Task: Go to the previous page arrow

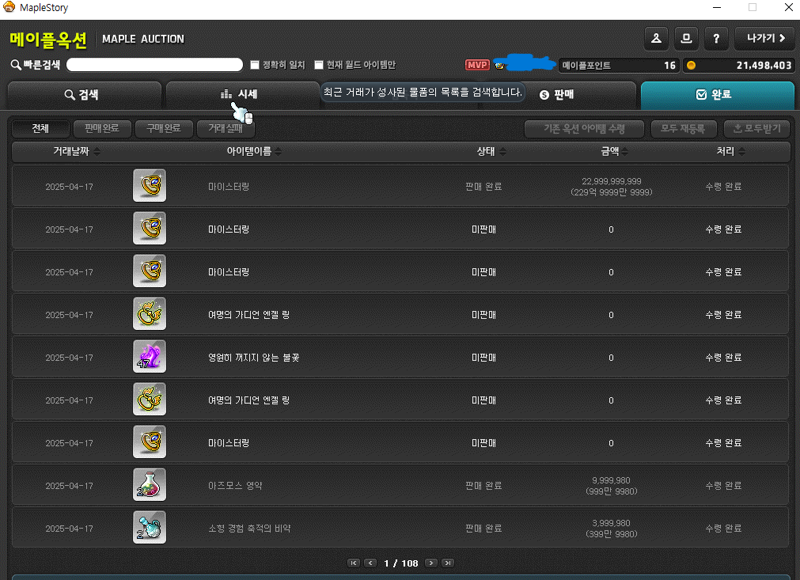Action: [x=371, y=563]
